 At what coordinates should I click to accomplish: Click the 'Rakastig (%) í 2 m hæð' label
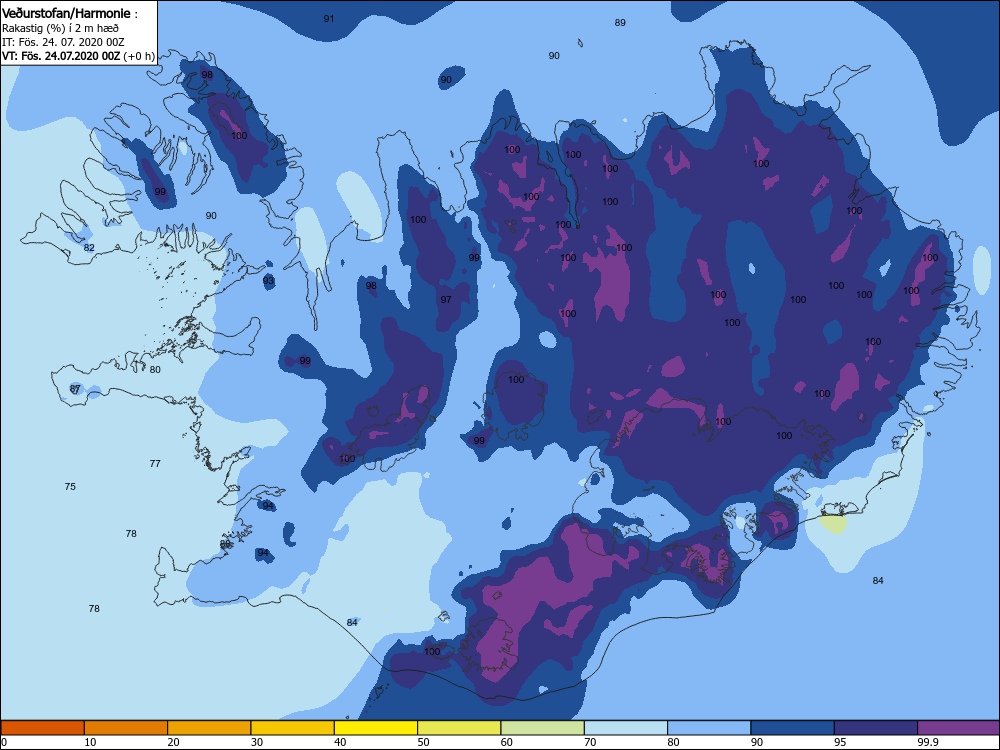coord(60,28)
